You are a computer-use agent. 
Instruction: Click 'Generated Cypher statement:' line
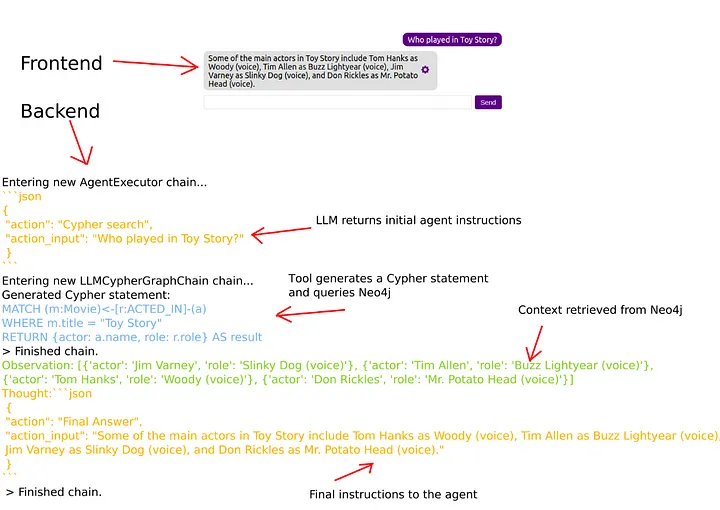[86, 295]
